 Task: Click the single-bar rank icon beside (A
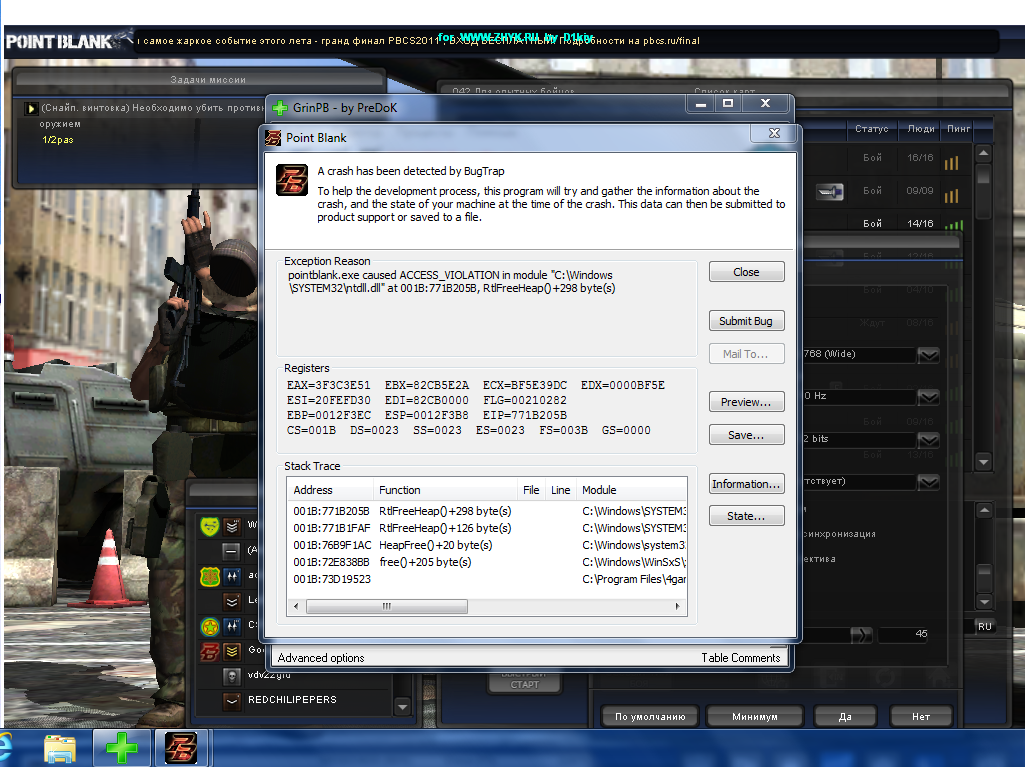[231, 551]
